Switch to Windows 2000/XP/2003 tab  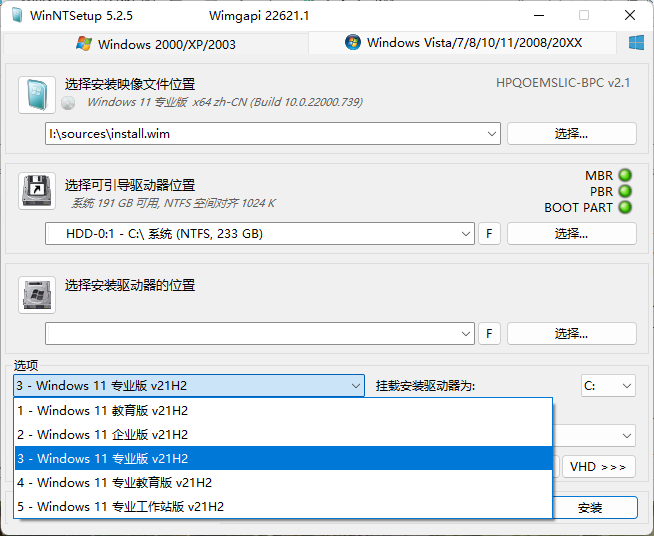tap(156, 44)
